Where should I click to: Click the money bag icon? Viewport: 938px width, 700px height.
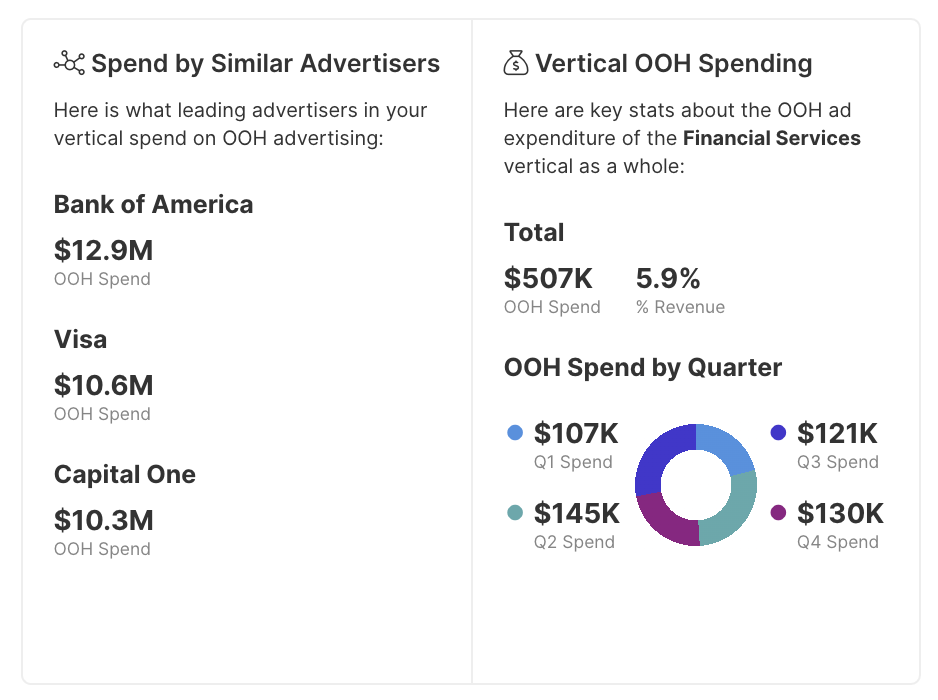(x=515, y=65)
